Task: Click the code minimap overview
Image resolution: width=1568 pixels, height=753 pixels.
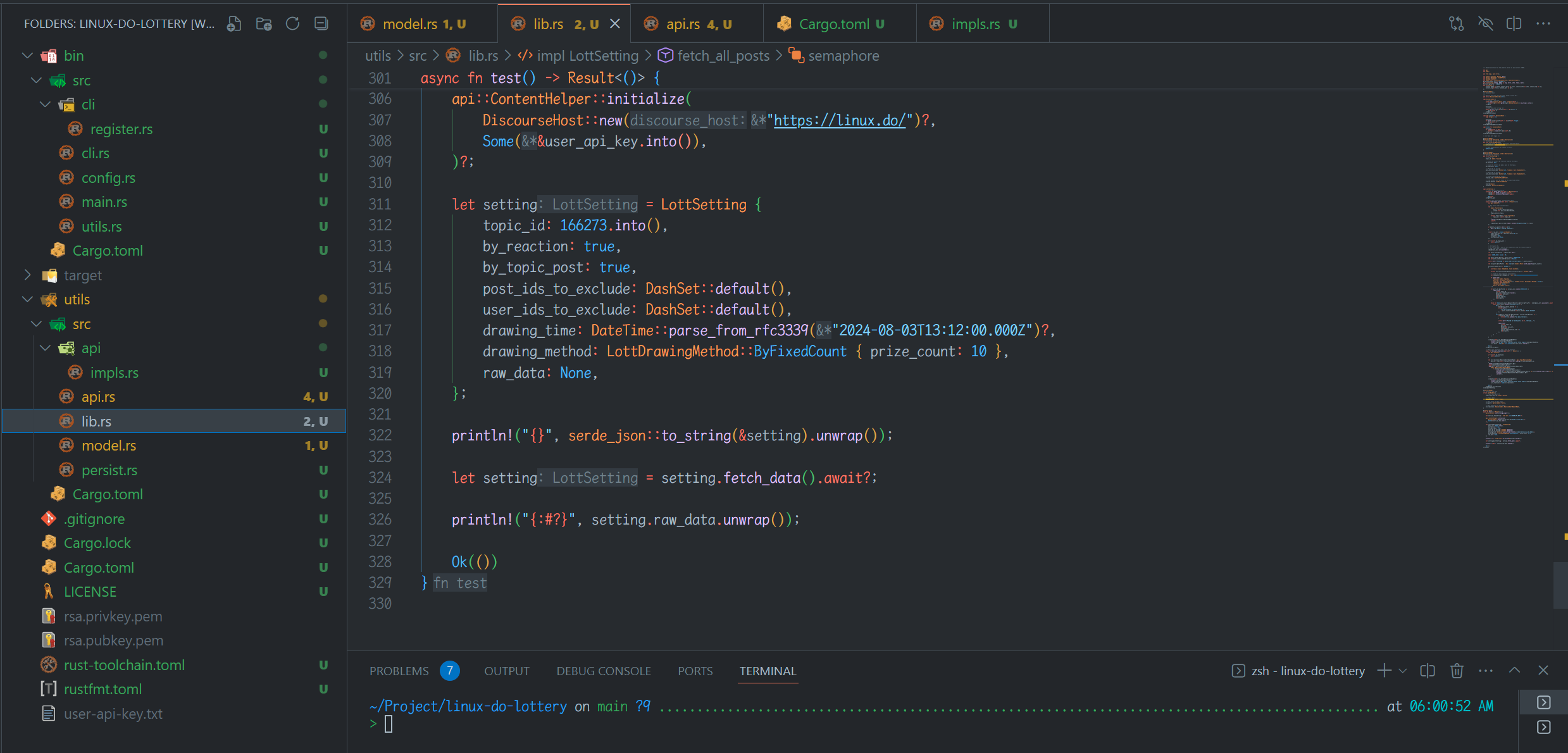Action: [1517, 256]
